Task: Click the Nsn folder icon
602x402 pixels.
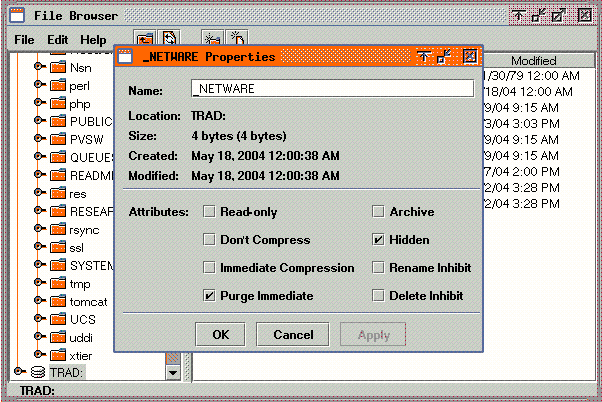Action: tap(58, 67)
